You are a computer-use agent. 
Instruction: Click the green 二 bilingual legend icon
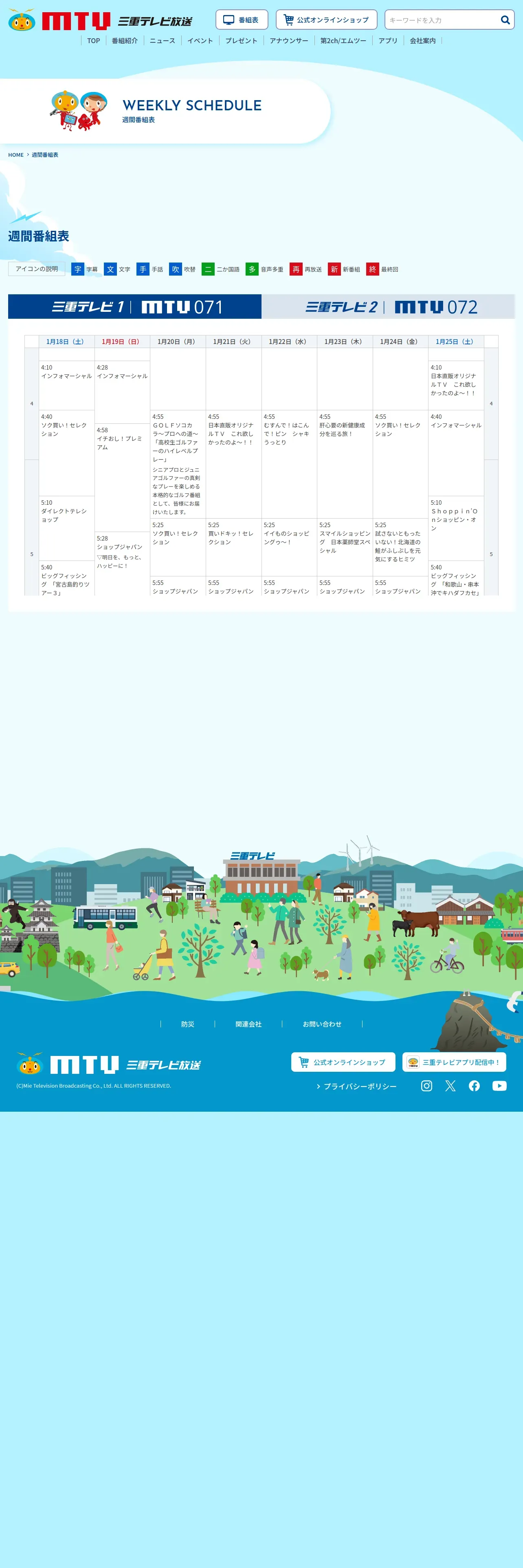(208, 269)
